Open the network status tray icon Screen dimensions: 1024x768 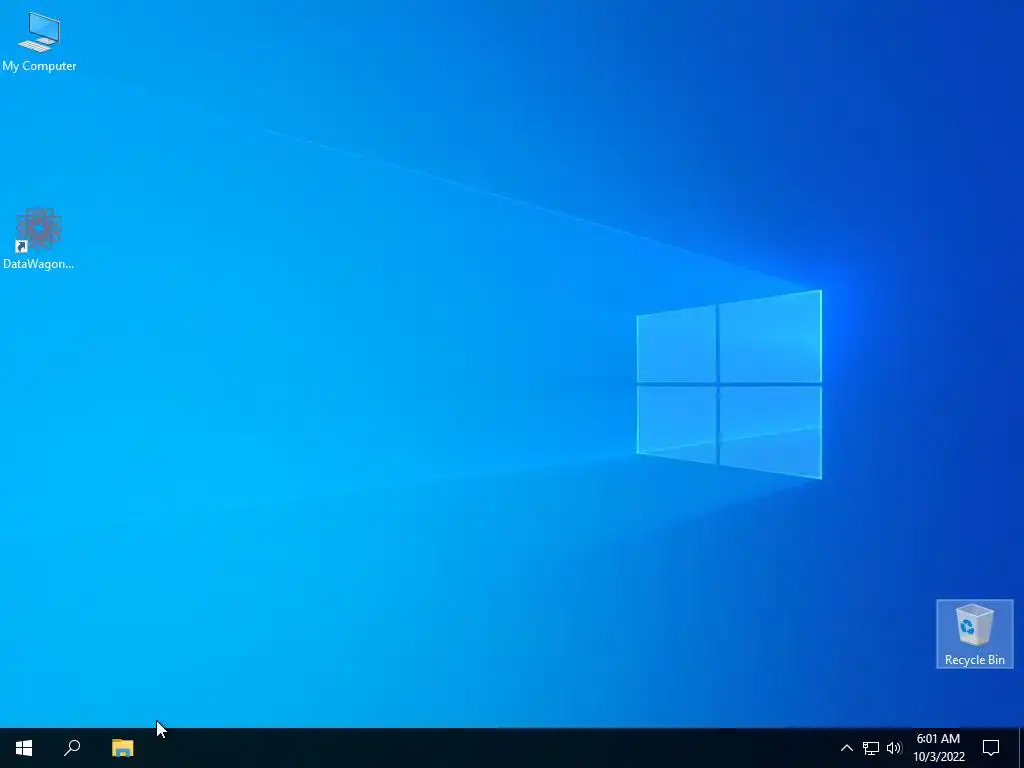coord(871,748)
